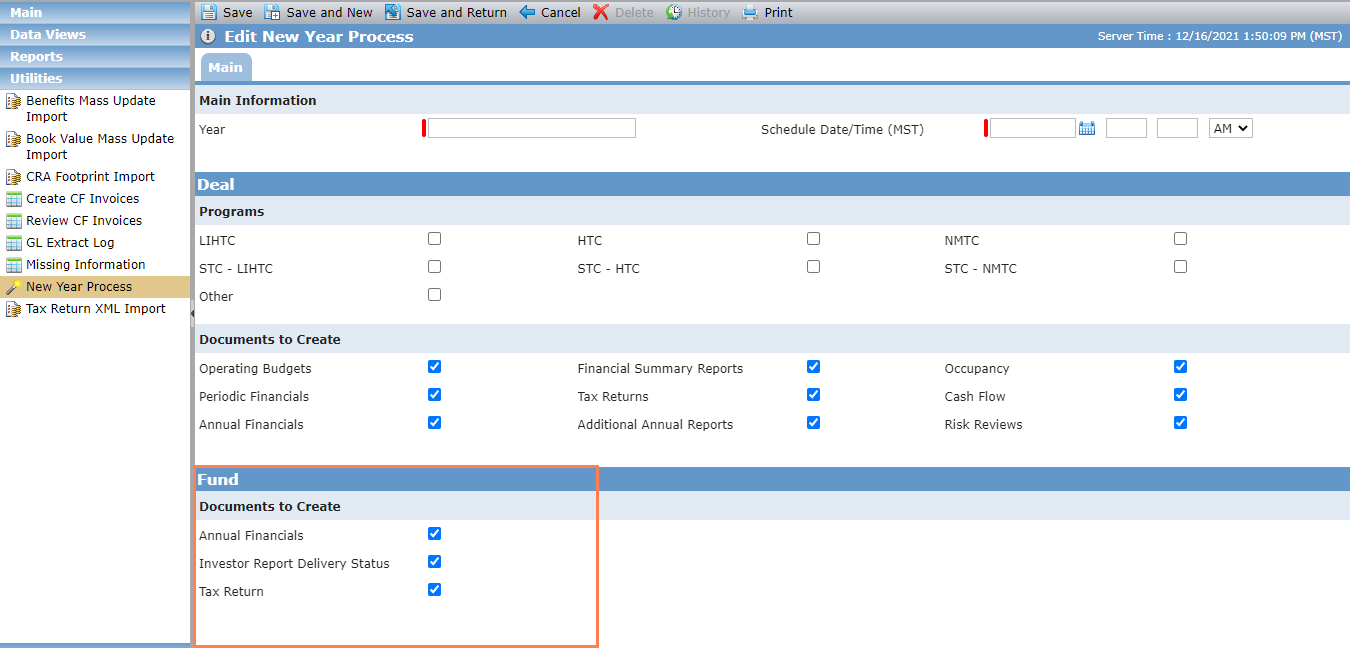The height and width of the screenshot is (648, 1350).
Task: Click the Cancel blue arrow icon
Action: tap(527, 12)
